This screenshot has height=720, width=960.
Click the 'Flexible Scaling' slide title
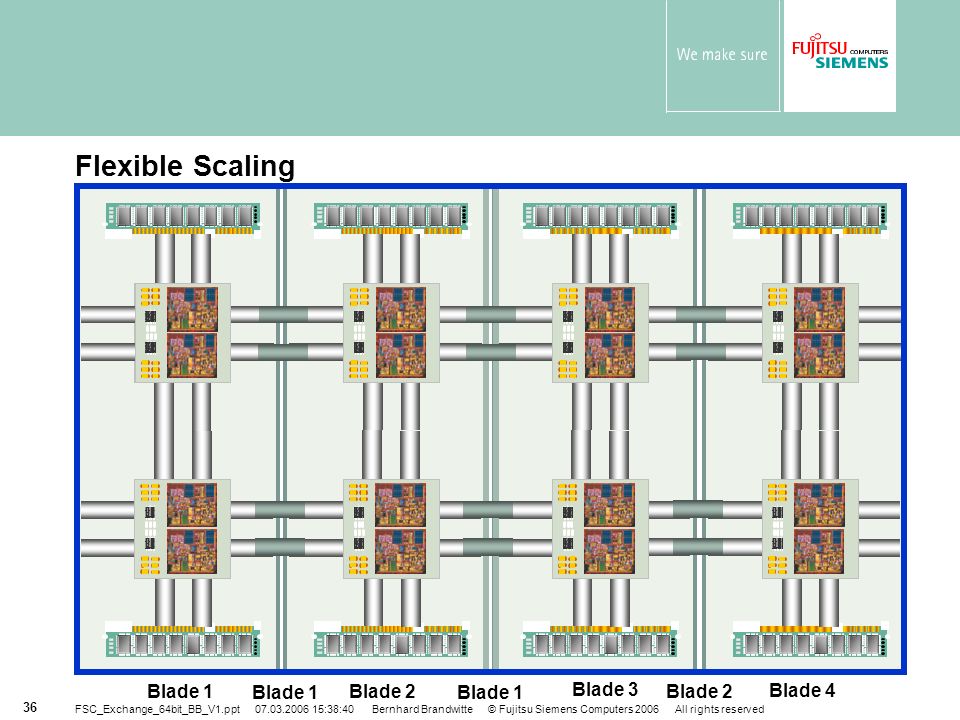[x=185, y=166]
